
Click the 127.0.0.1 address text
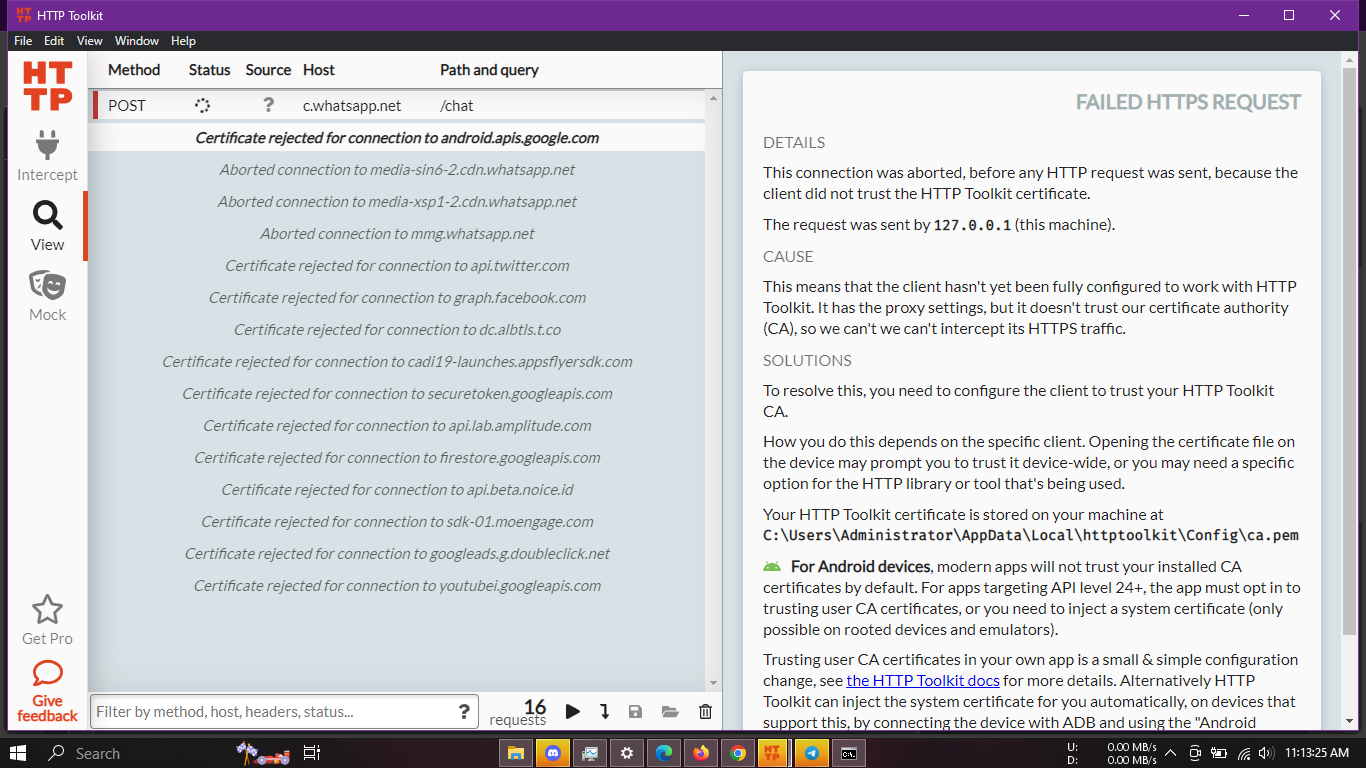tap(972, 225)
